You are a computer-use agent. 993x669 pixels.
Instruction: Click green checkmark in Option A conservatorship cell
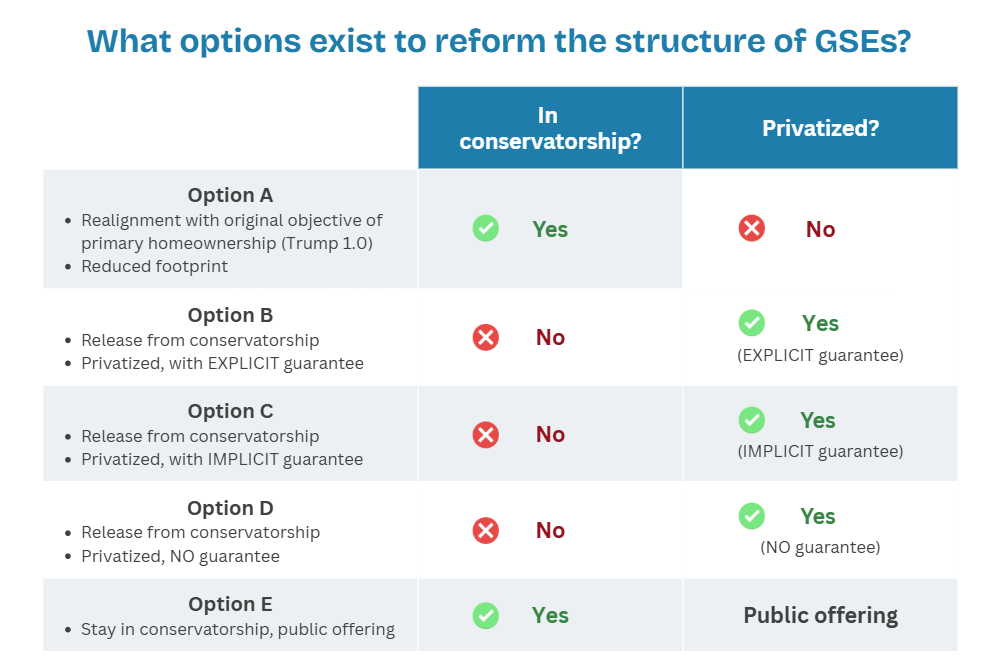[486, 228]
